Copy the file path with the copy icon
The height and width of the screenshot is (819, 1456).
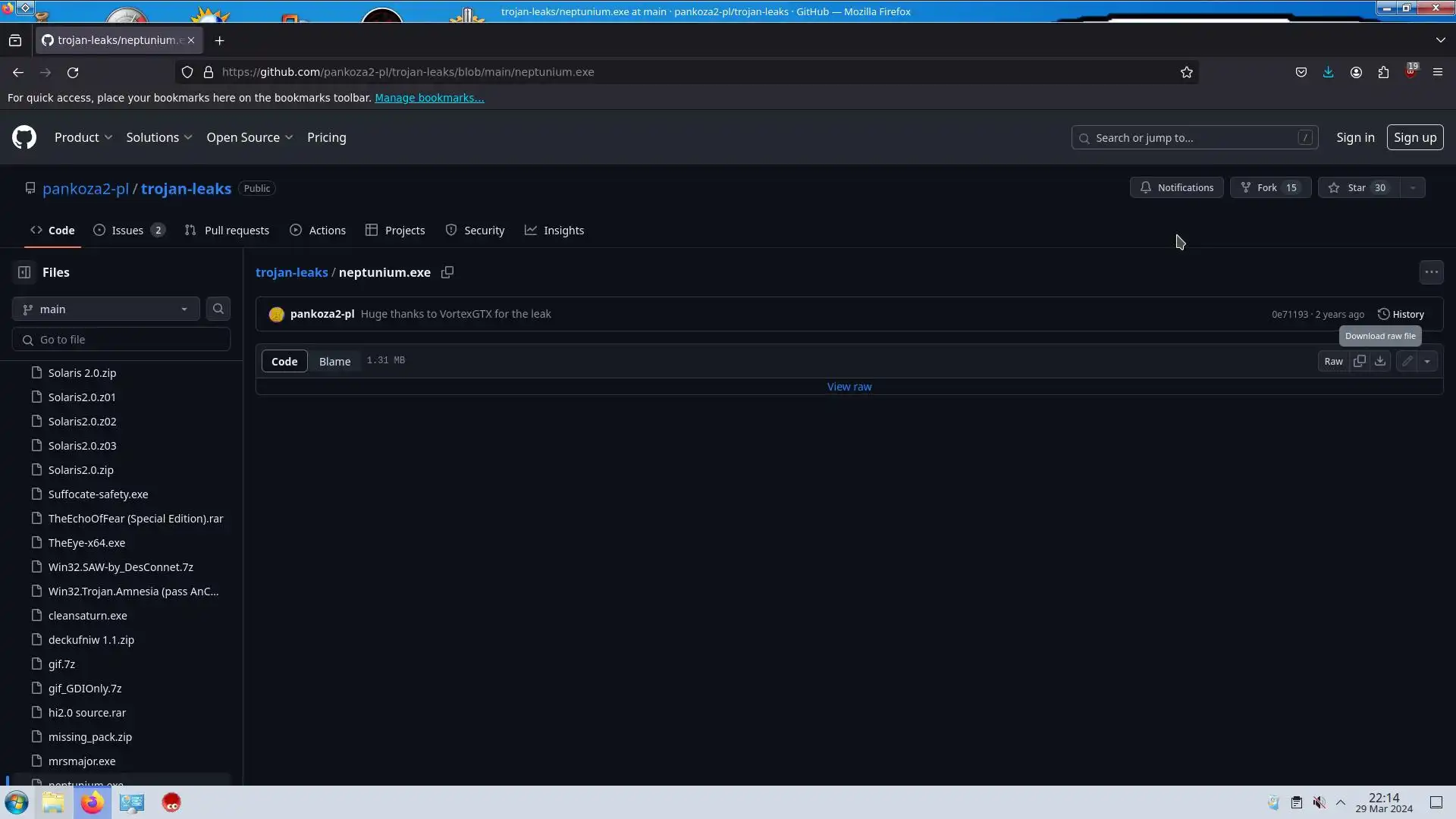click(x=447, y=272)
